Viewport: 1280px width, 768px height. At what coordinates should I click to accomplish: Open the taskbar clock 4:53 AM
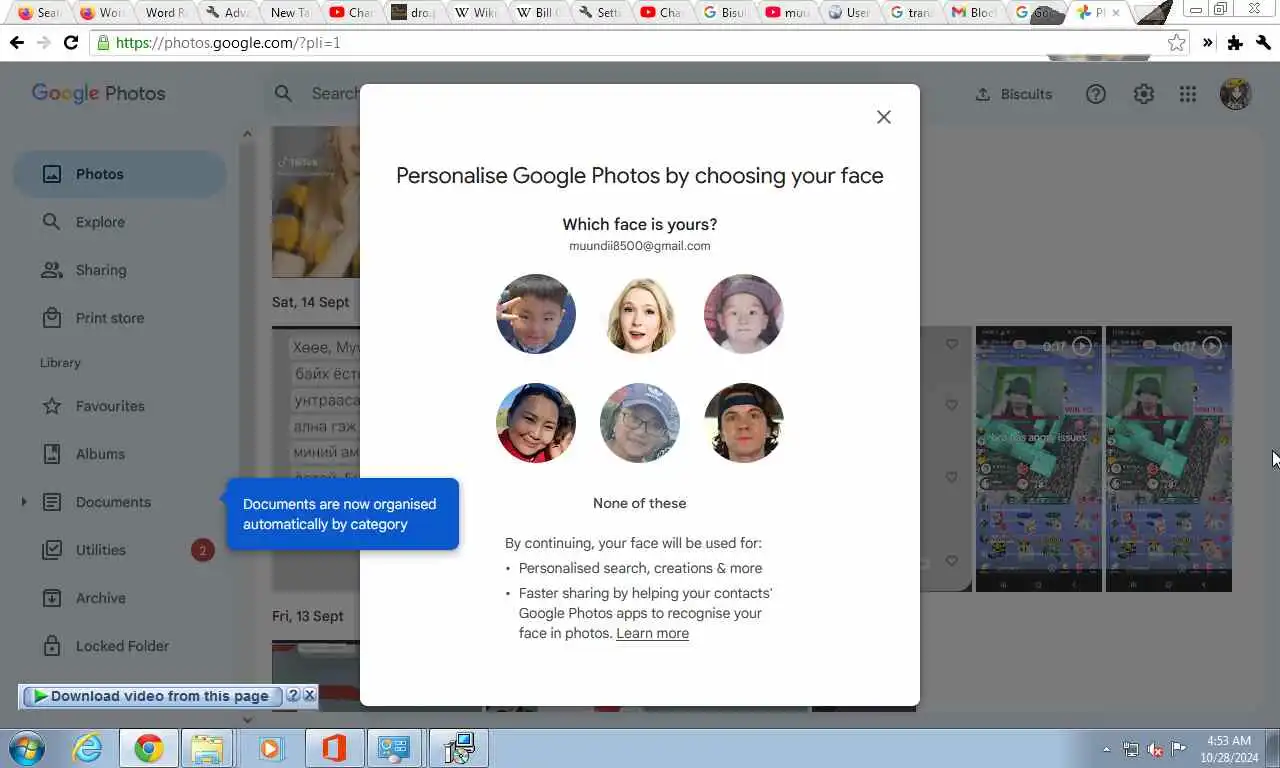[x=1229, y=749]
